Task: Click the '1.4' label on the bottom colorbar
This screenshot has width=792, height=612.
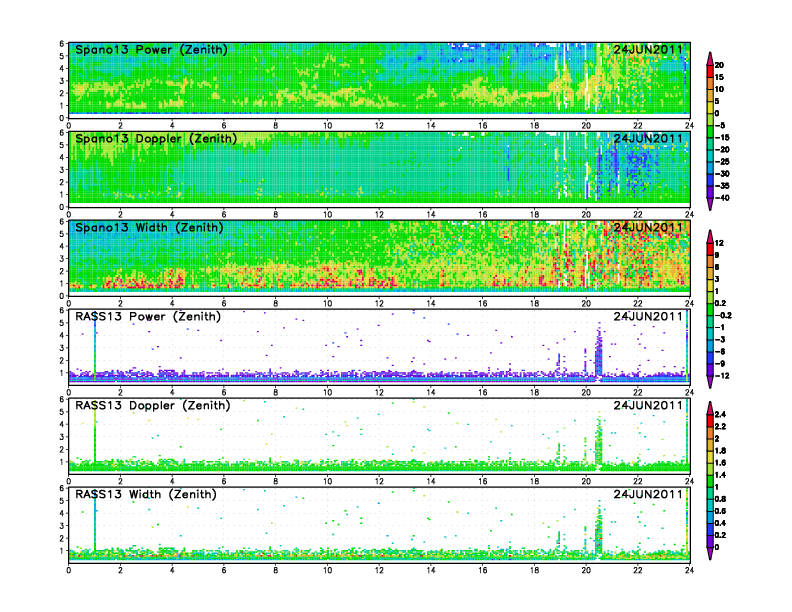Action: pyautogui.click(x=721, y=475)
